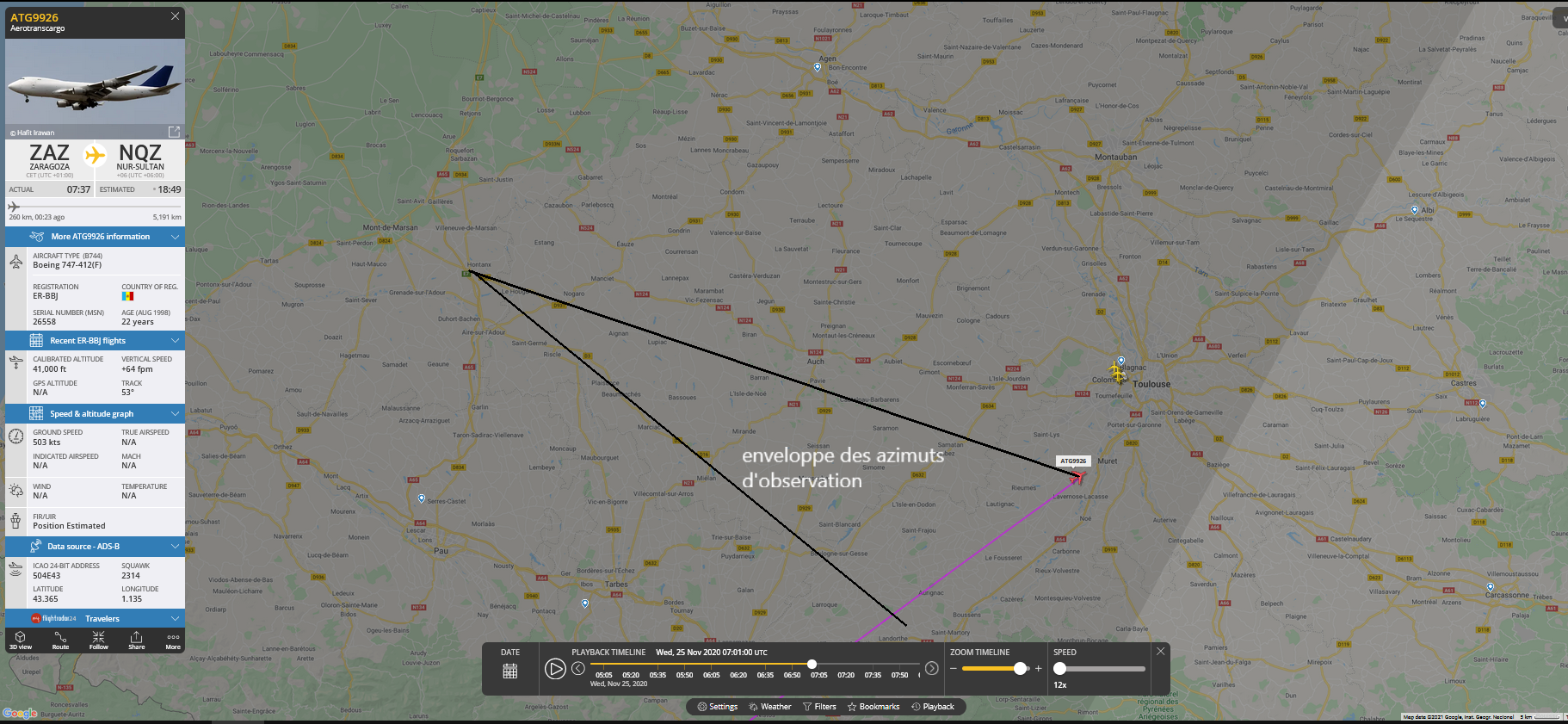Open the Bookmarks menu
Screen dimensions: 1568x724
click(x=873, y=707)
